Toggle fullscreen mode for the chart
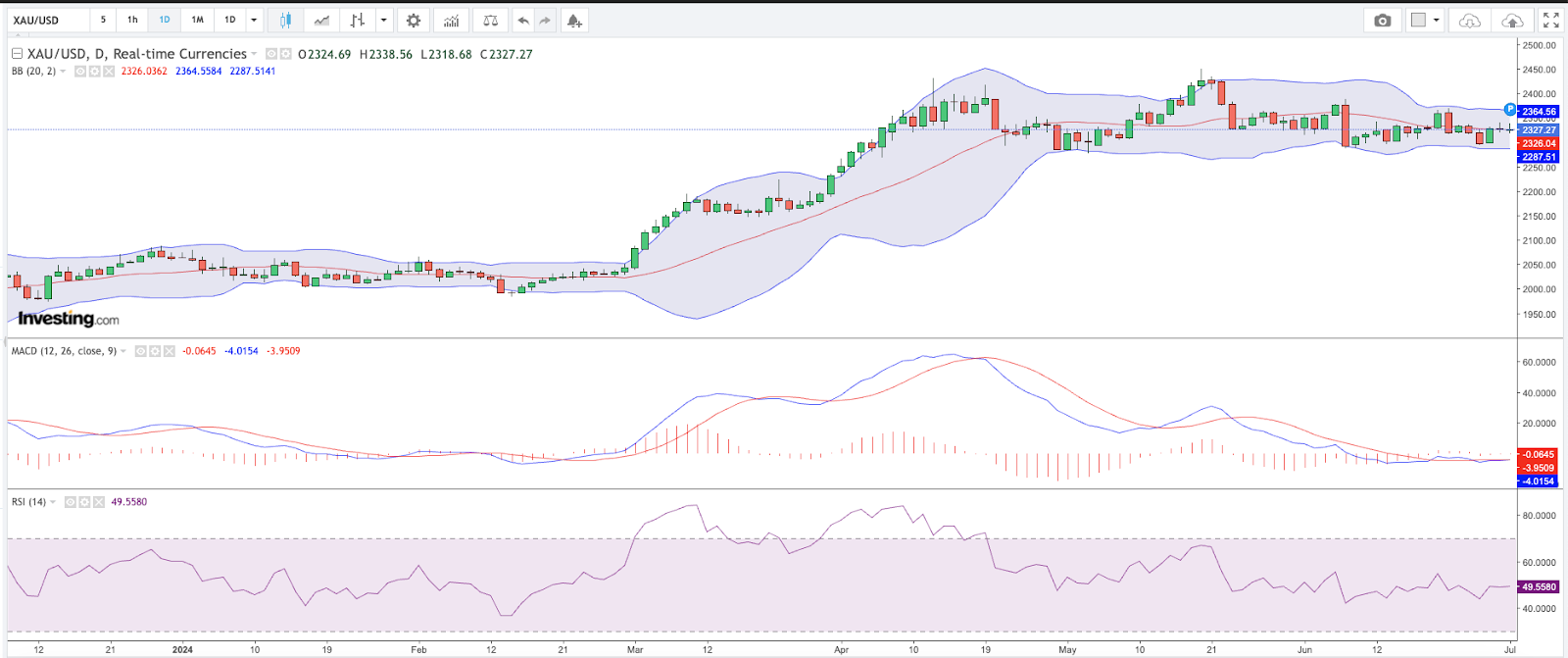The width and height of the screenshot is (1568, 658). 1550,20
